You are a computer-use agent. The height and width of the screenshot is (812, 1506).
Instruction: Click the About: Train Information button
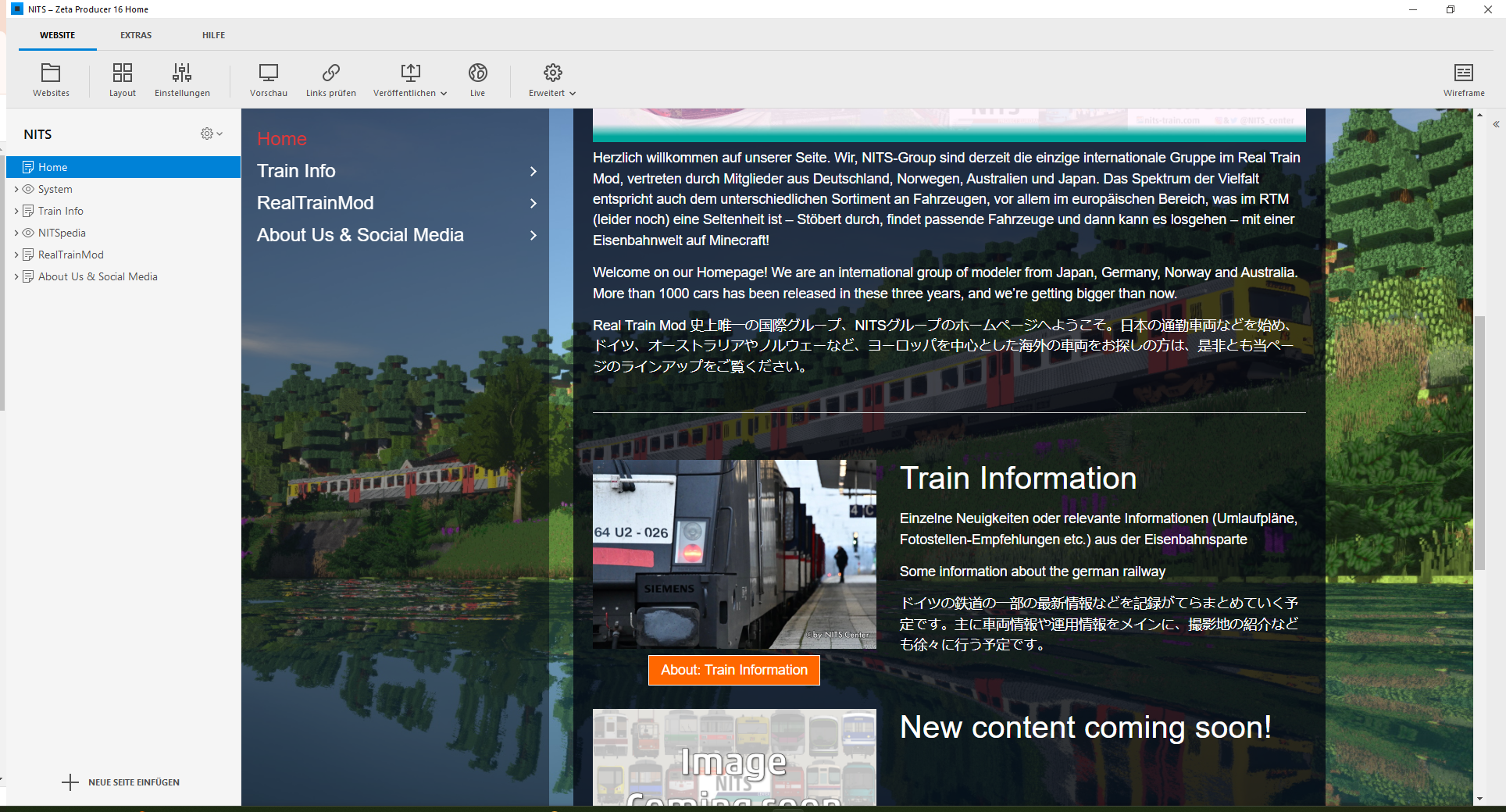(x=733, y=670)
